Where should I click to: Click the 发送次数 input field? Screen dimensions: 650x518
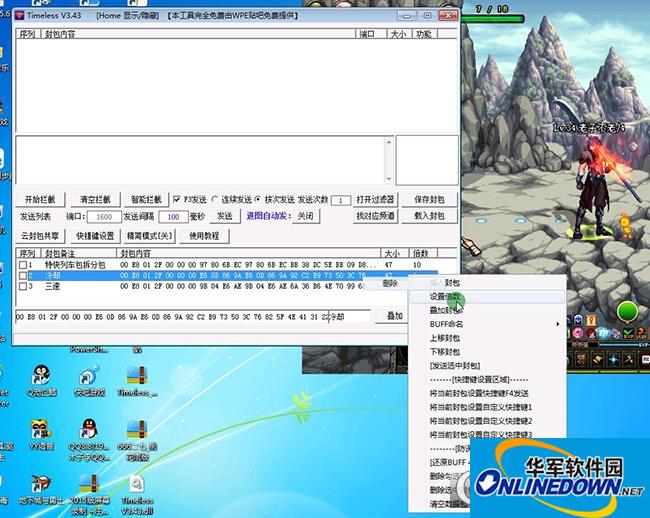pyautogui.click(x=341, y=200)
